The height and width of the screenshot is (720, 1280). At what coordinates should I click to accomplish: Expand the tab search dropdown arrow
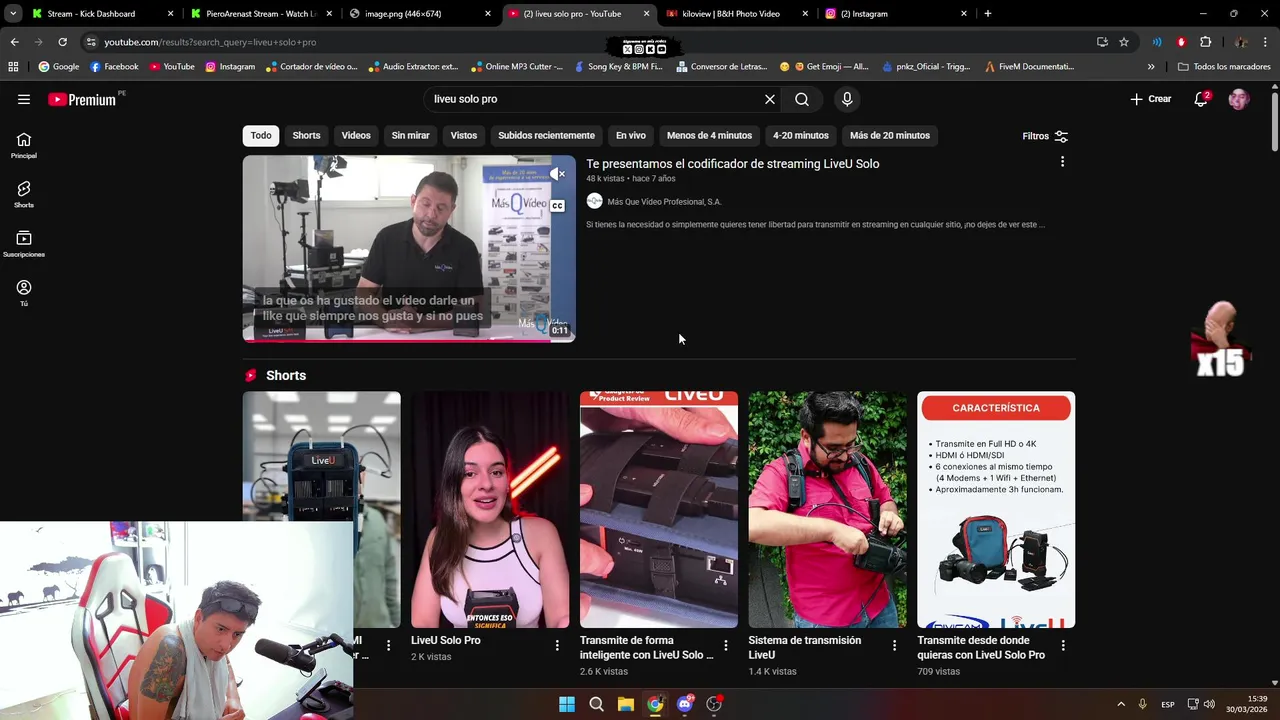(12, 14)
